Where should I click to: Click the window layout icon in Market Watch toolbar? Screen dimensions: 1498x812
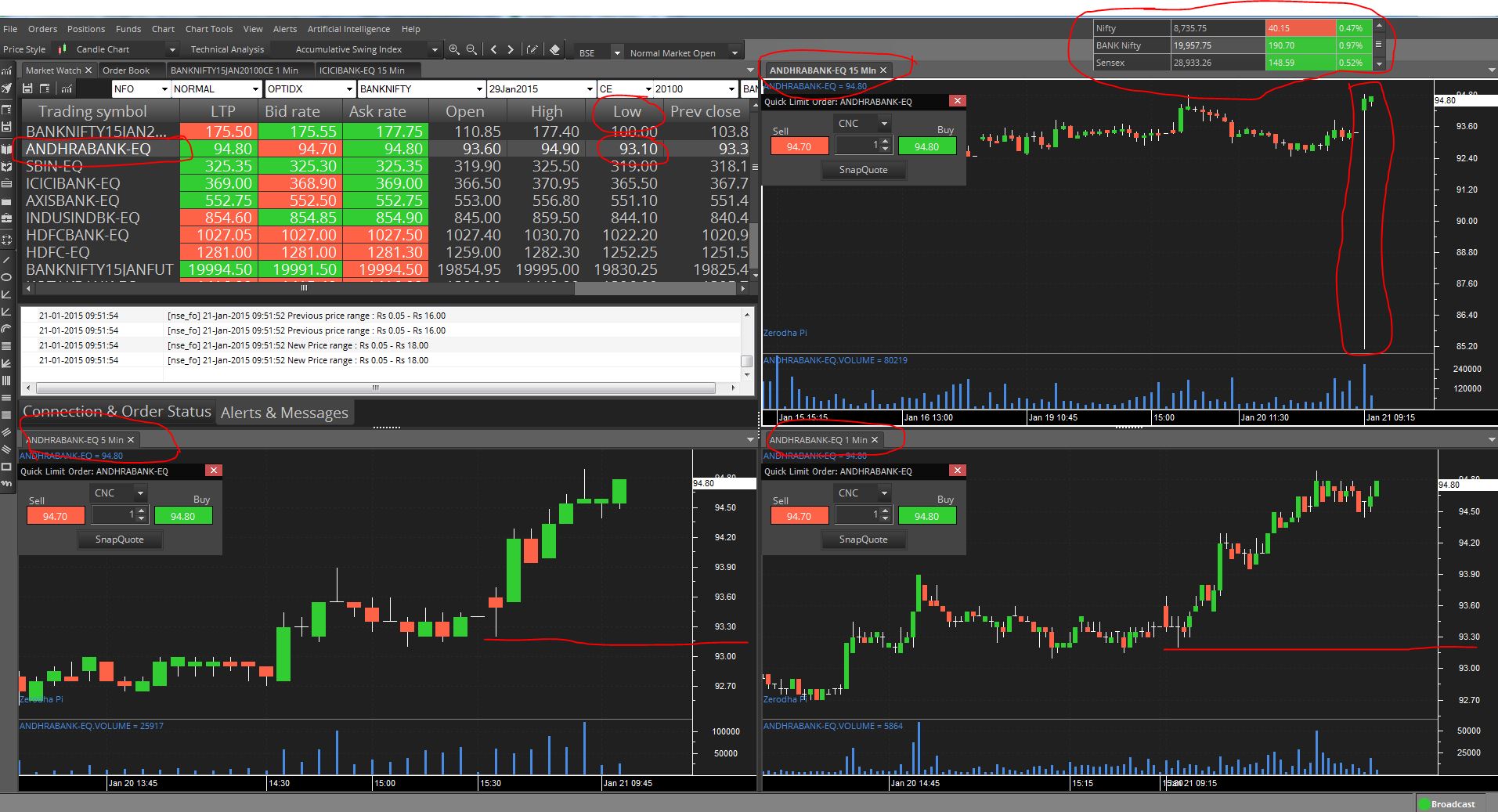(45, 88)
